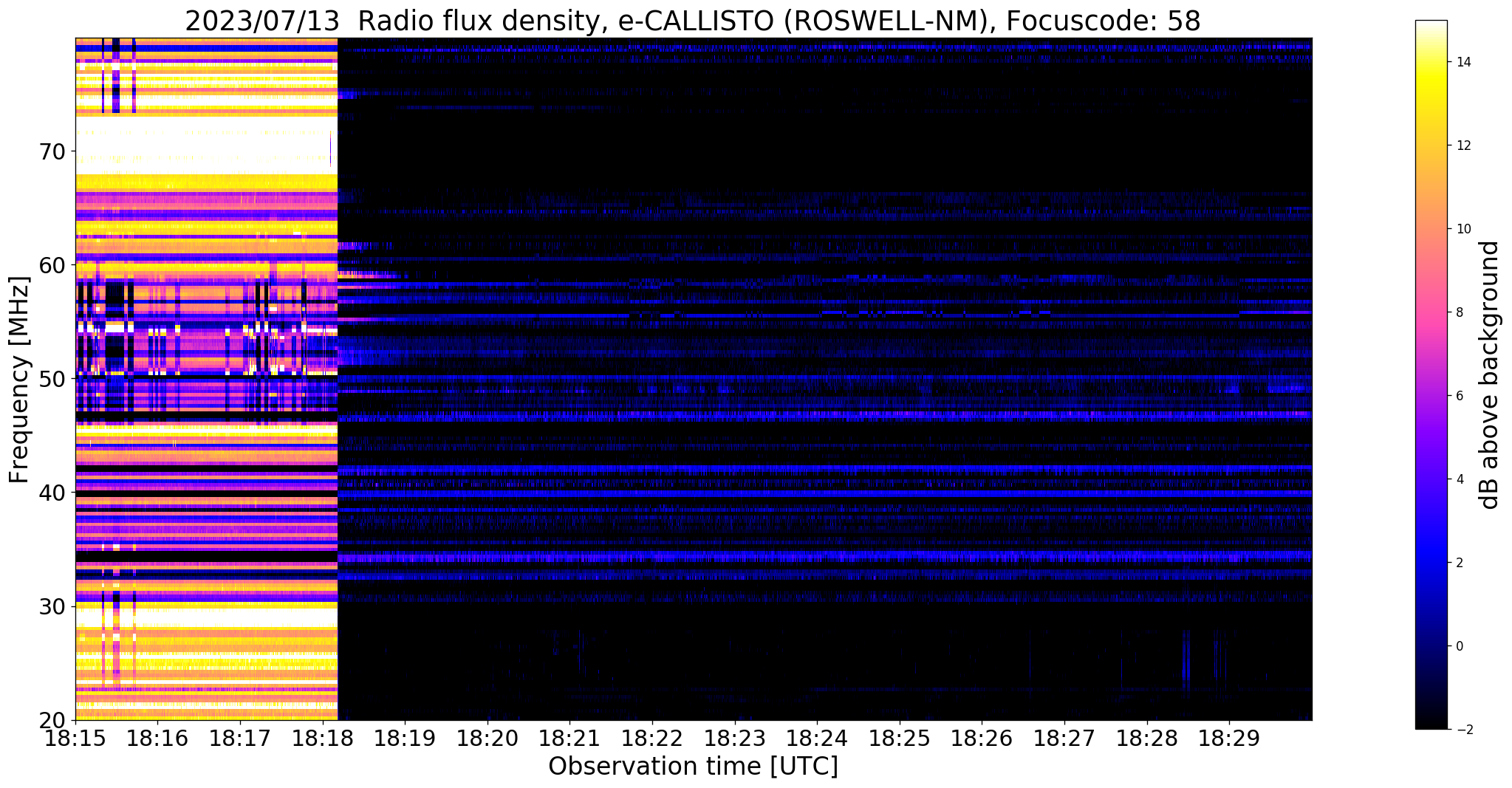
Task: Click the 40 MHz frequency tick label
Action: pos(52,493)
